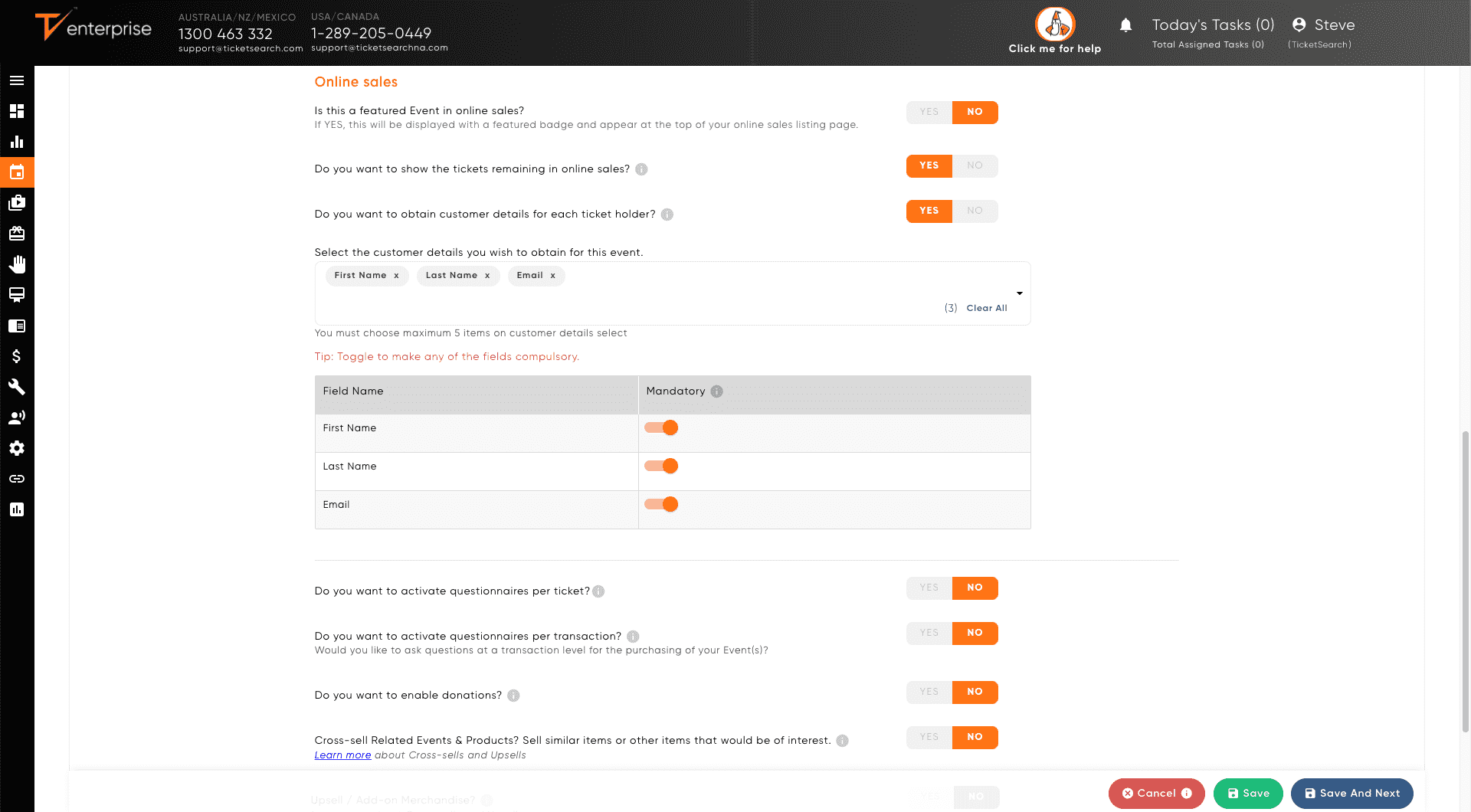Set featured Event in online sales to YES

click(x=929, y=112)
